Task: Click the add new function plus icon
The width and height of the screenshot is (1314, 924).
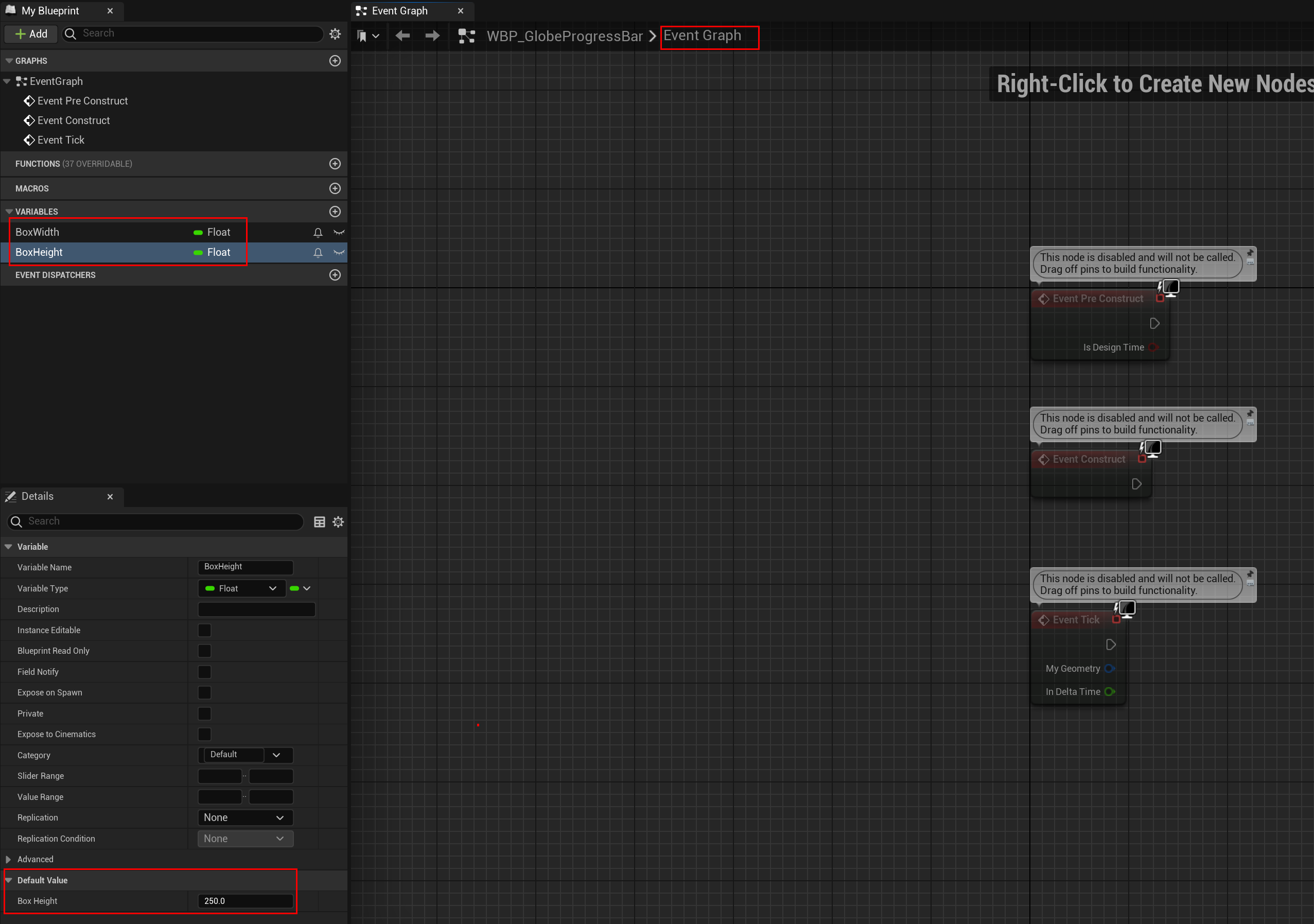Action: click(x=335, y=164)
